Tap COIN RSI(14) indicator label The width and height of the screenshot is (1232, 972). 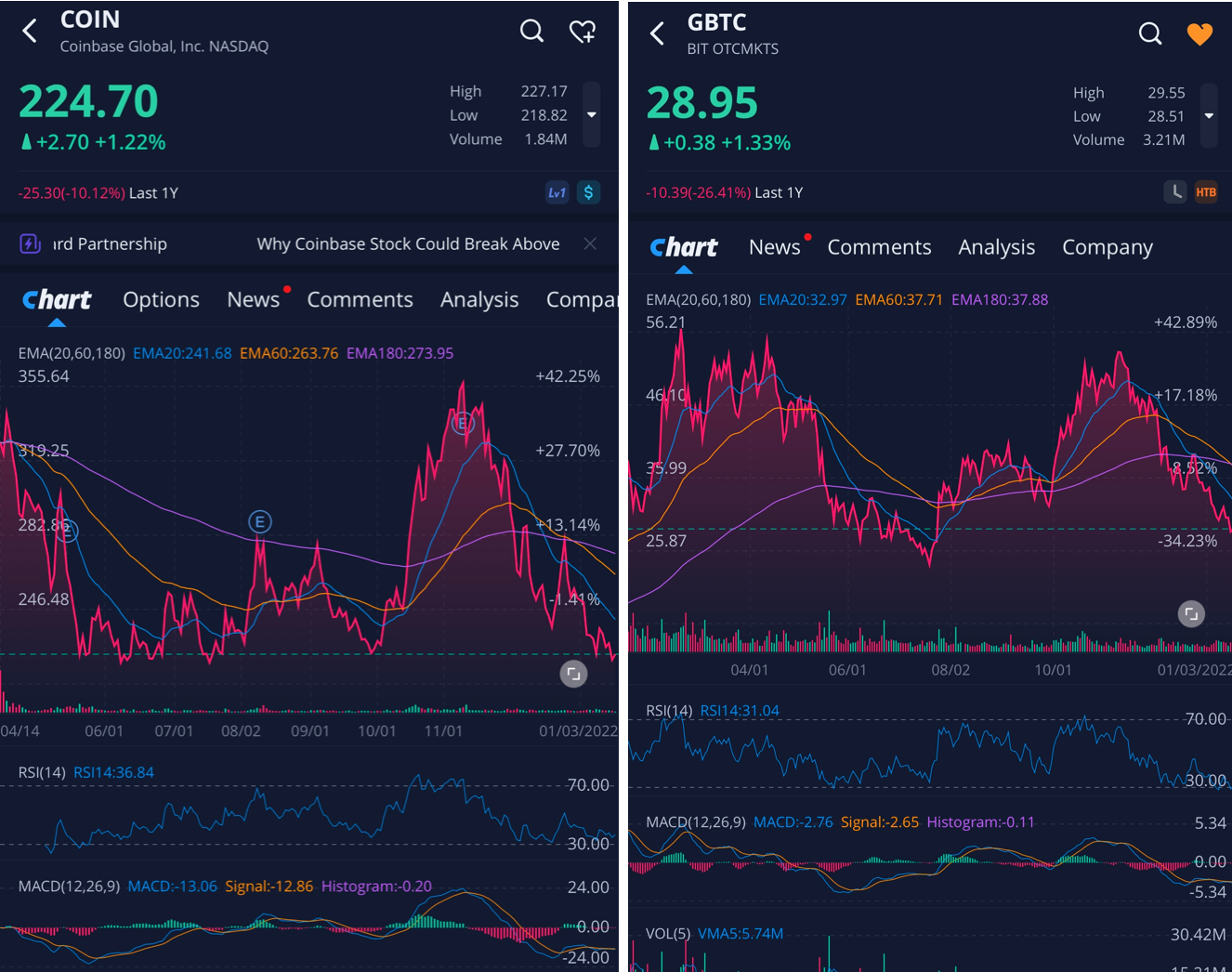(42, 772)
